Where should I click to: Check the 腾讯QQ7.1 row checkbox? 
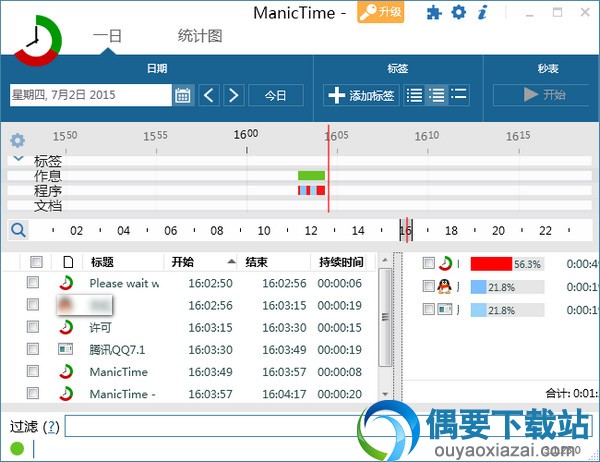[x=33, y=349]
